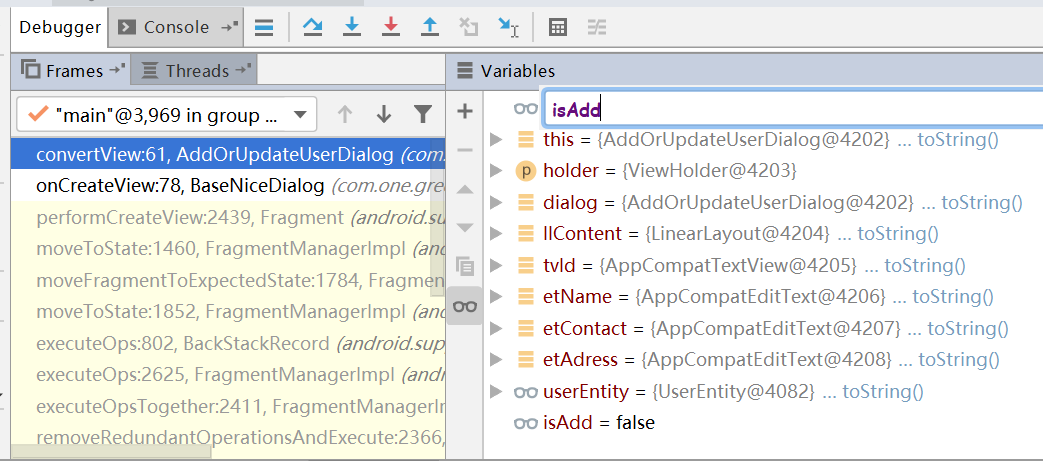This screenshot has width=1043, height=461.
Task: Switch to the Threads tab
Action: 196,71
